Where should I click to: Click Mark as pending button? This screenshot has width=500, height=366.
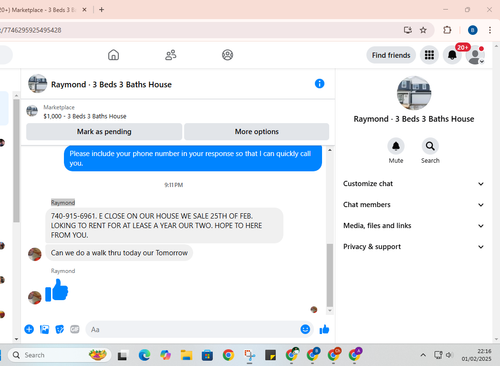tap(104, 132)
